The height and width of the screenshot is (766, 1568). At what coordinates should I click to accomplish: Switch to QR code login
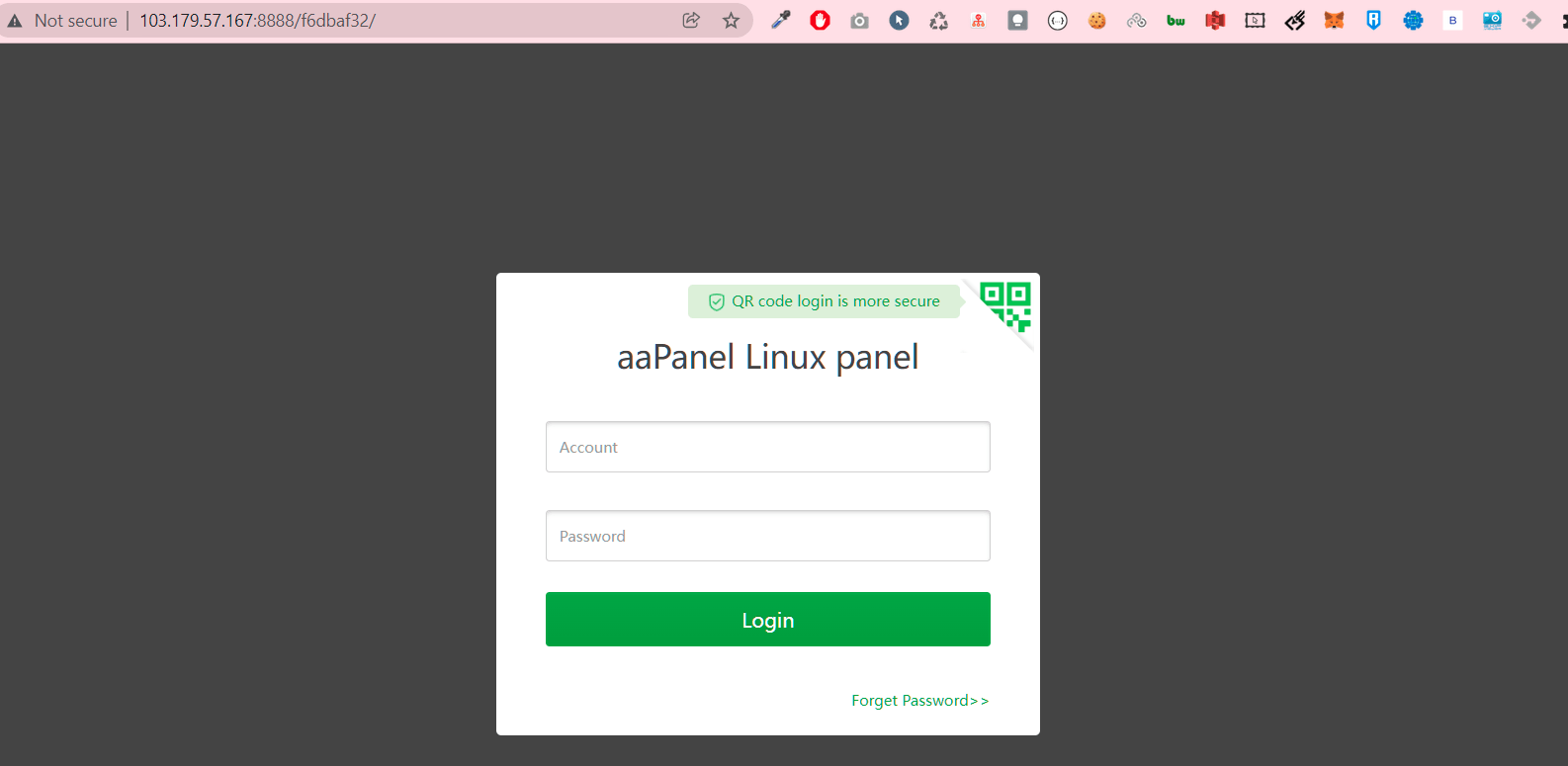point(1006,304)
